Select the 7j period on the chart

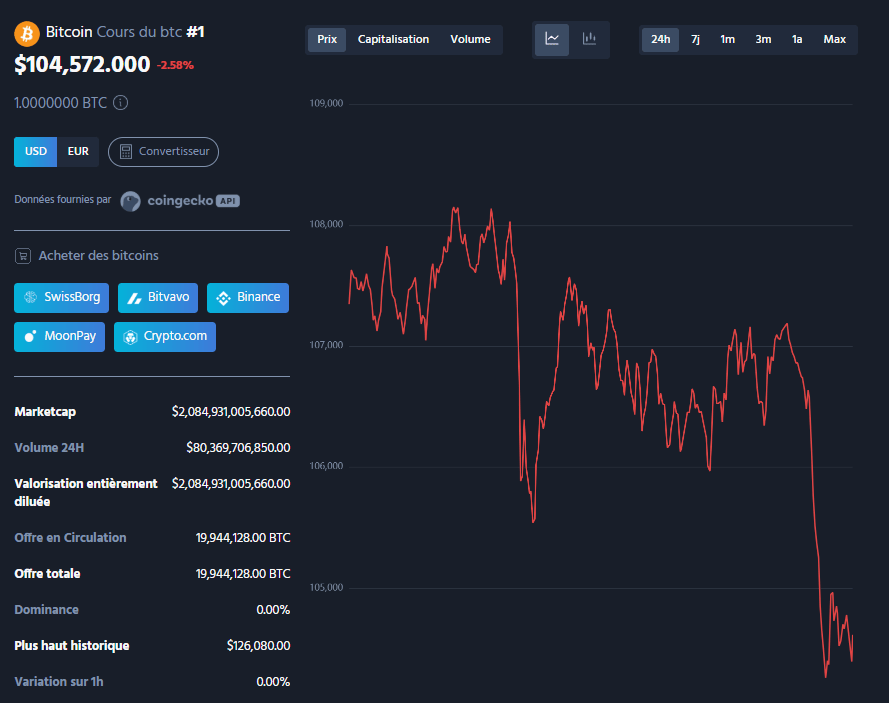tap(695, 39)
